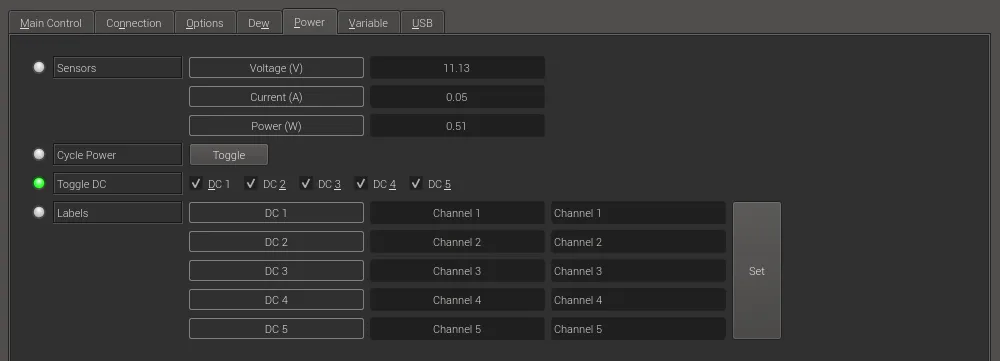Open the Options tab
This screenshot has height=361, width=1000.
(205, 23)
